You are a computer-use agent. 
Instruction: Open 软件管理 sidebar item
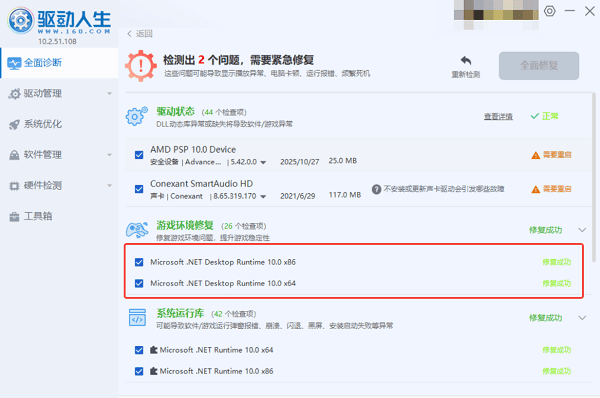59,155
